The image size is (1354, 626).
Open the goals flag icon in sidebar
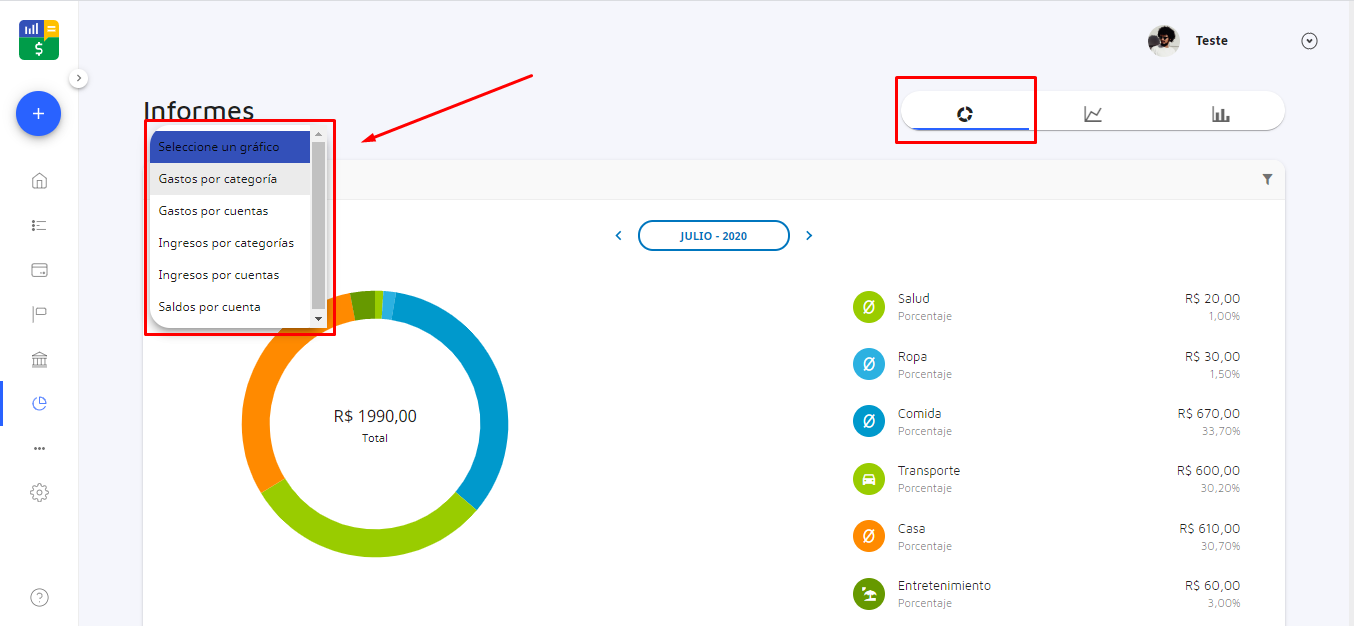coord(39,315)
